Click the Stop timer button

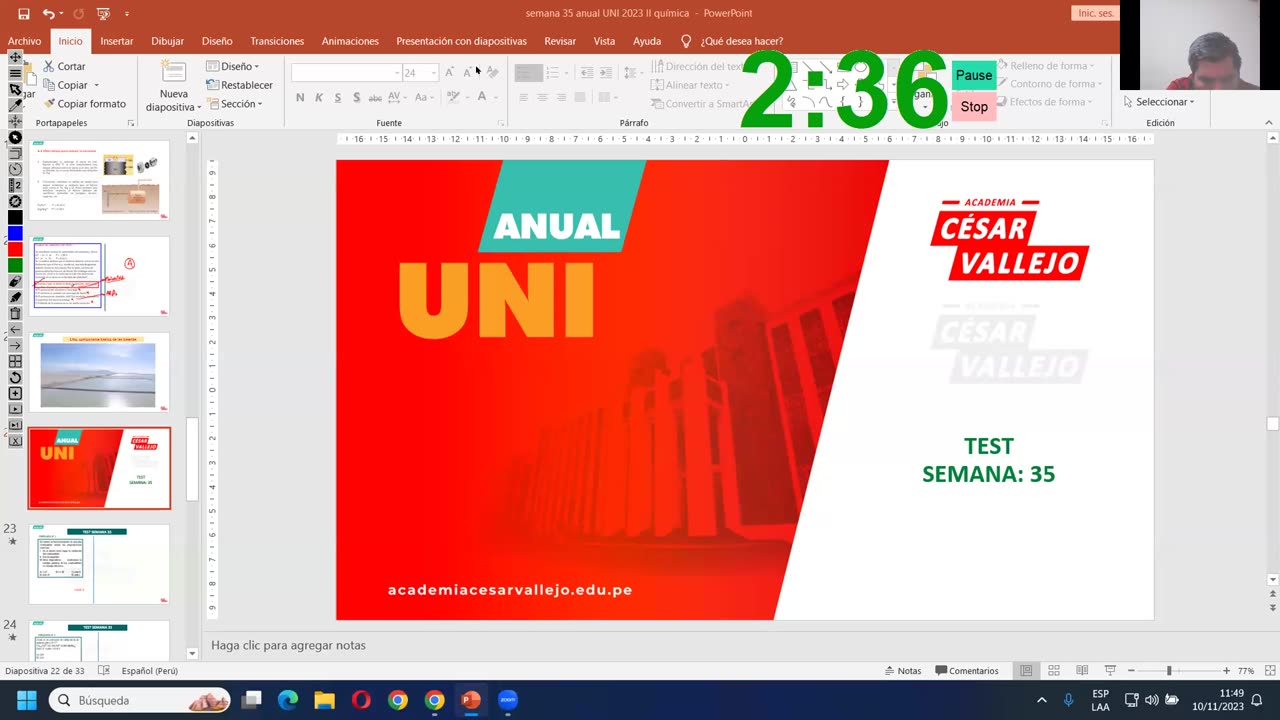[x=974, y=106]
